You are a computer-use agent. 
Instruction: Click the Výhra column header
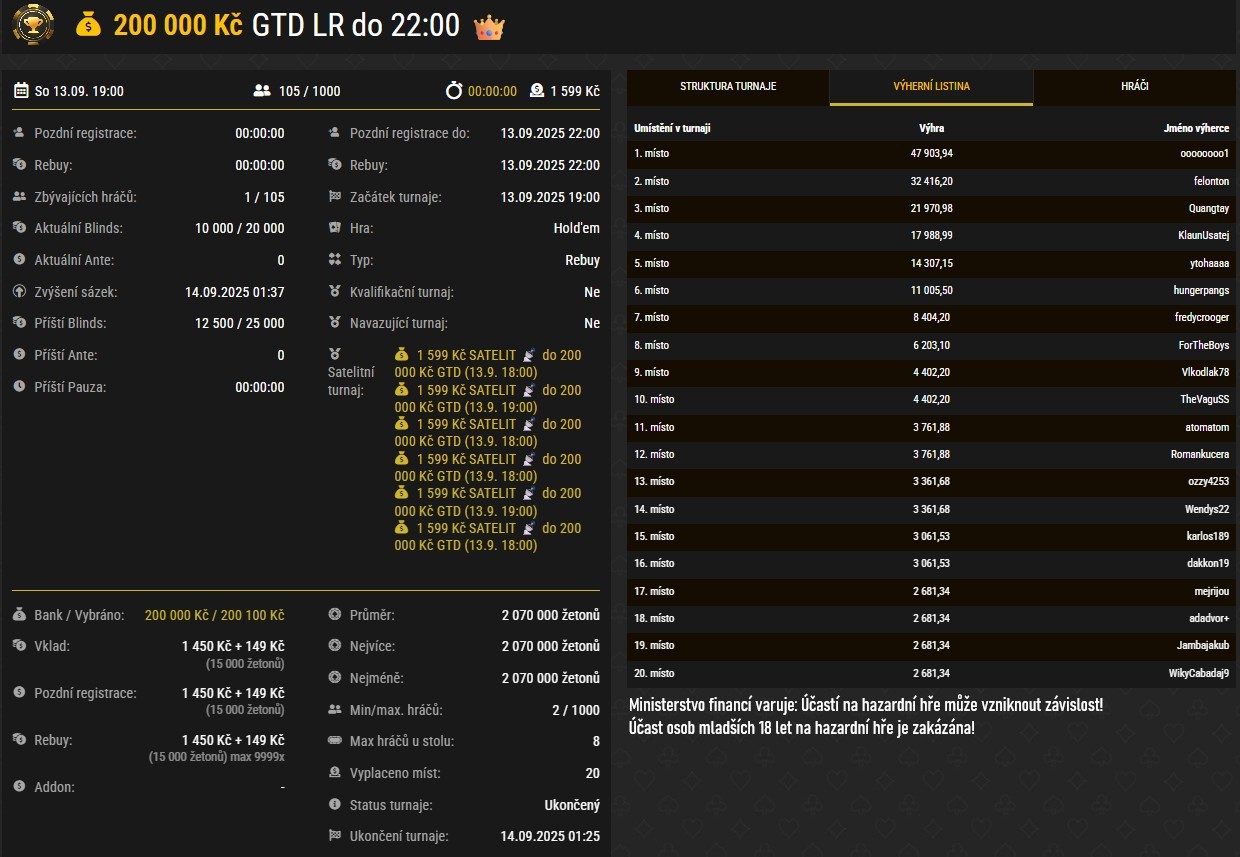coord(931,129)
